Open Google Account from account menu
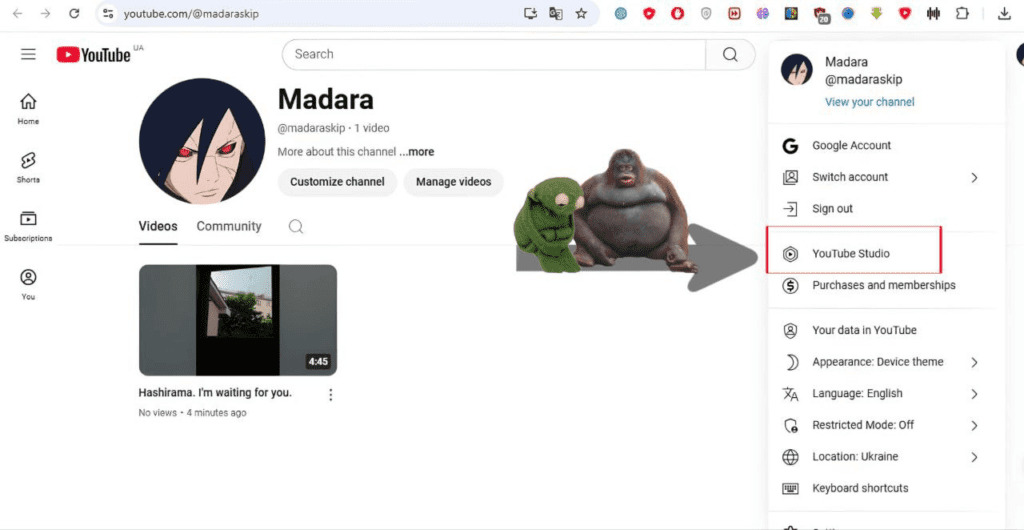 click(886, 146)
